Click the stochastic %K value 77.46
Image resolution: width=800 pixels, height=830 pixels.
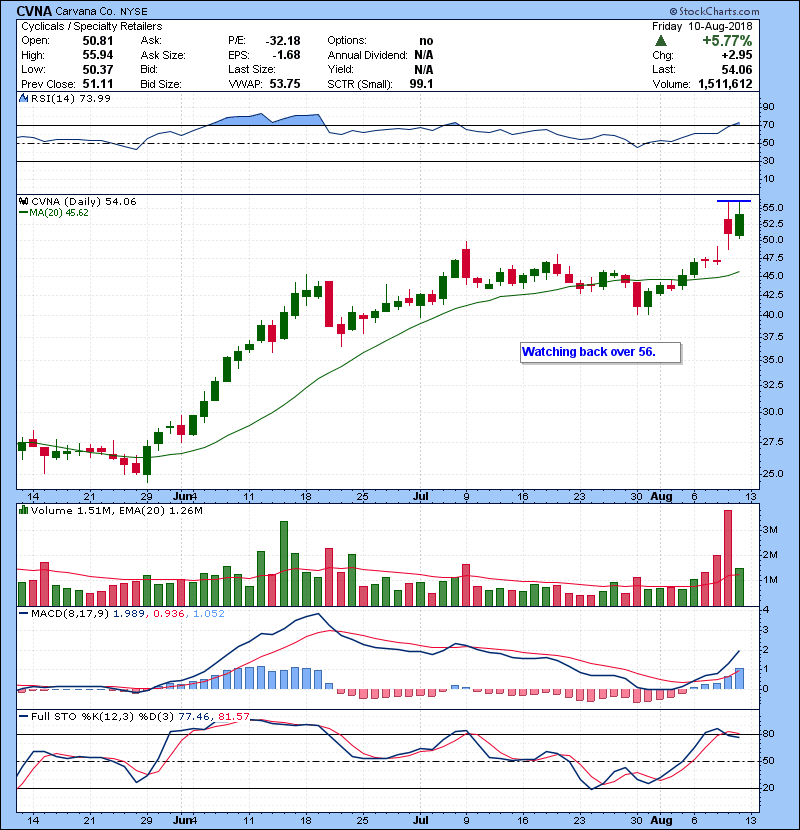[194, 717]
